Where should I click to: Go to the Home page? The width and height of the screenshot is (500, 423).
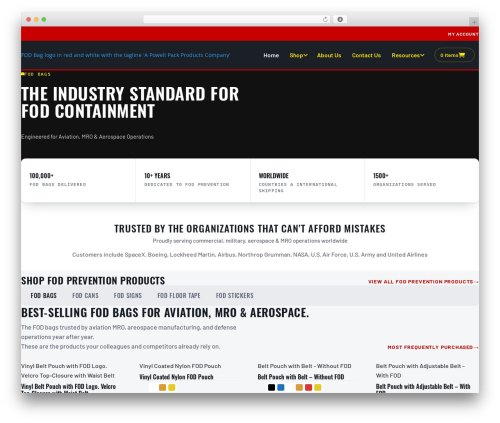[x=271, y=55]
